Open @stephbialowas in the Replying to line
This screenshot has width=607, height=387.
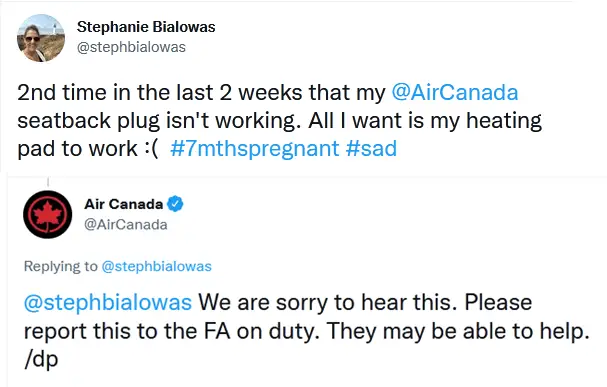pos(156,266)
